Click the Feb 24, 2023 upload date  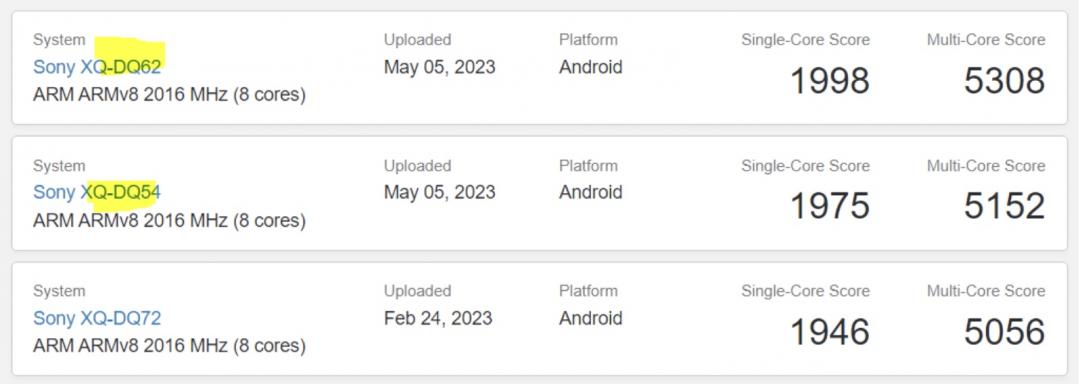[x=438, y=319]
